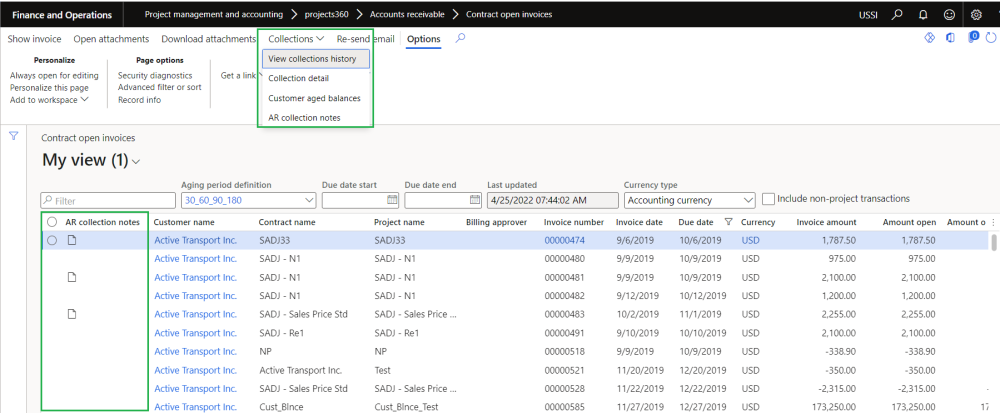Viewport: 1000px width, 413px height.
Task: Click the search magnifier in black header
Action: [x=896, y=15]
